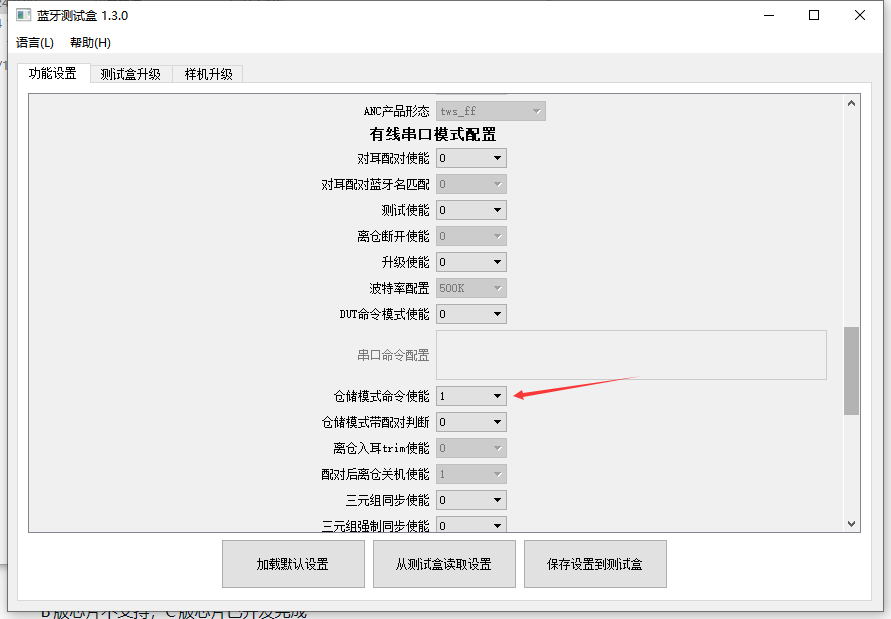Switch to the 测试盒升级 tab

[x=131, y=74]
